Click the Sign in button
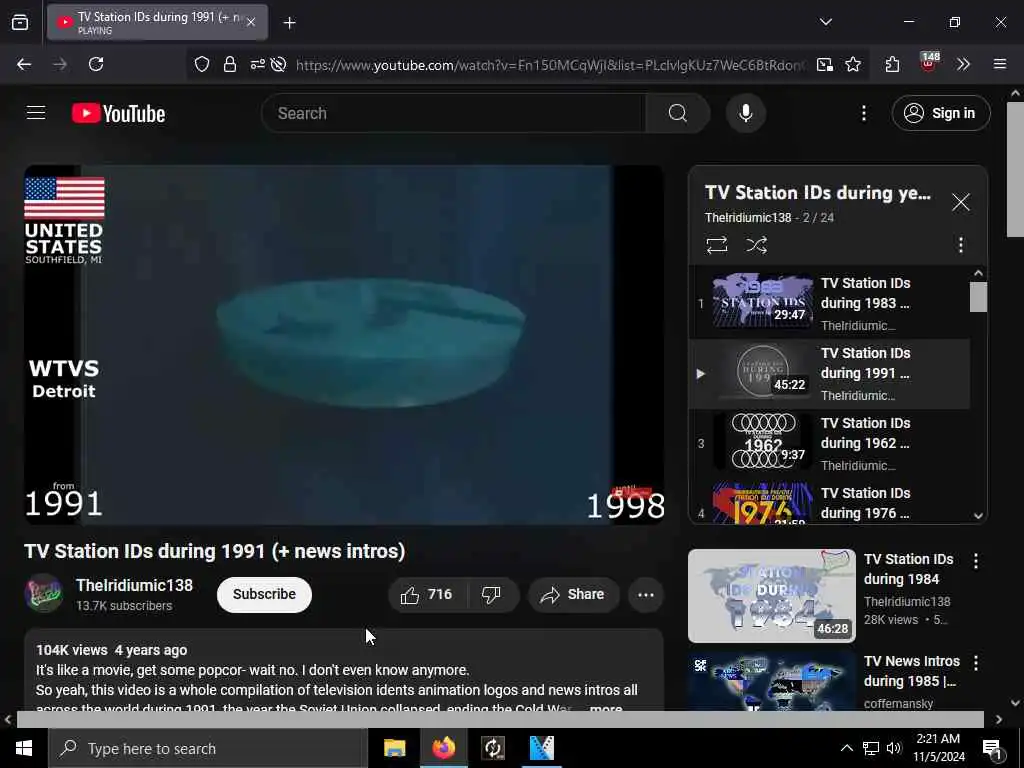 (940, 113)
